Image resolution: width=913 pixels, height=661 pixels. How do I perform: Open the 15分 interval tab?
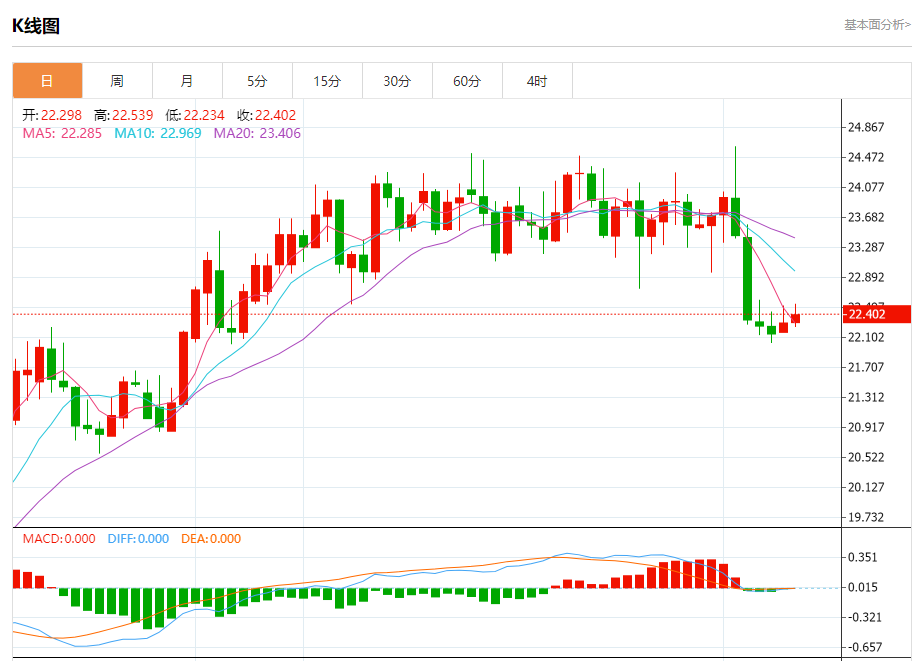[x=327, y=81]
